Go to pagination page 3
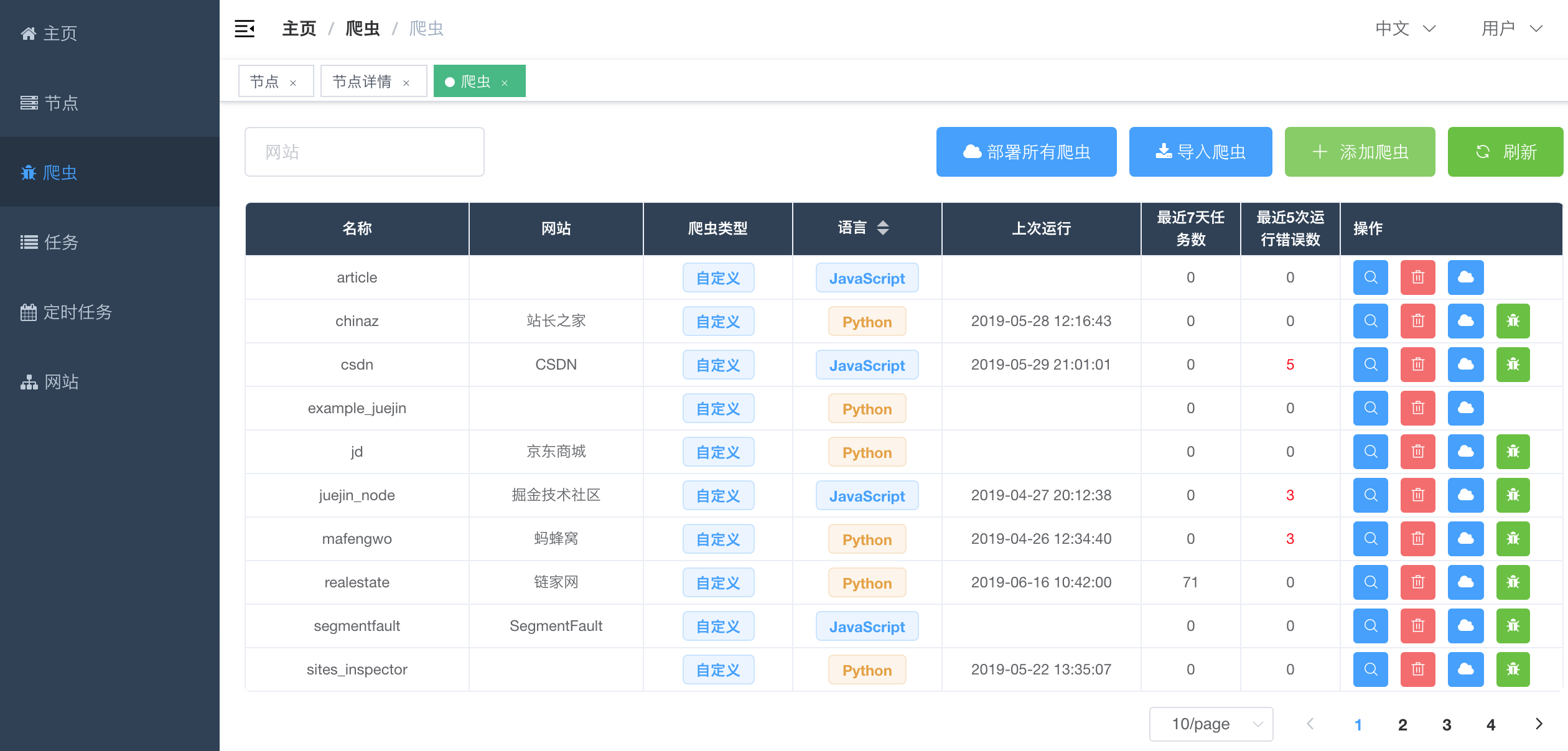 click(1447, 724)
